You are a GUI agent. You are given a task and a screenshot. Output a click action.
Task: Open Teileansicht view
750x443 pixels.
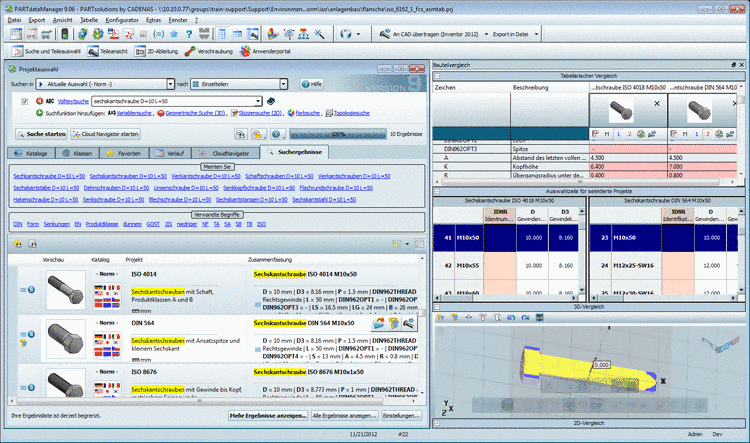click(108, 51)
